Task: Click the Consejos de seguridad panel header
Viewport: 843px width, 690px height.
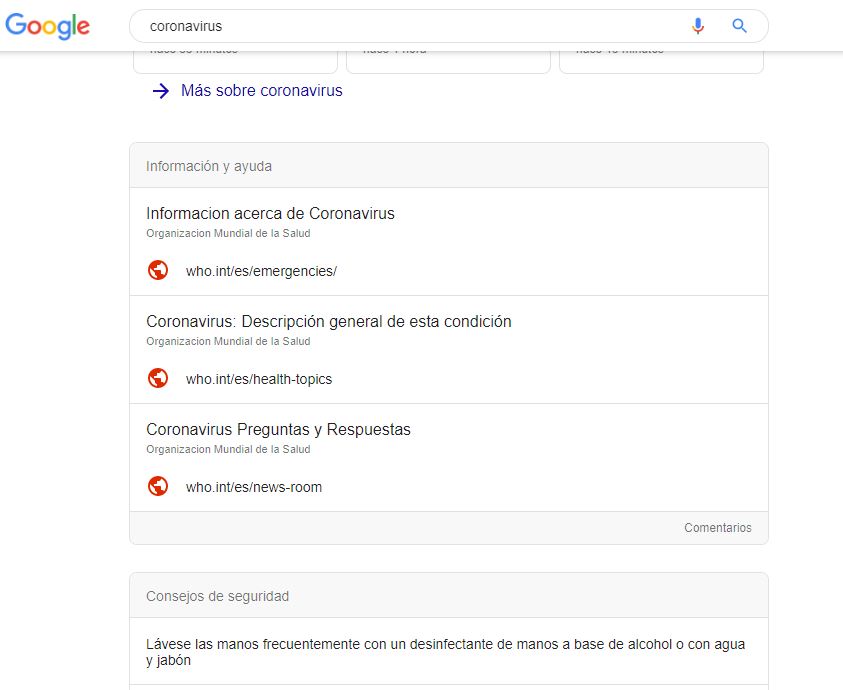Action: tap(217, 596)
